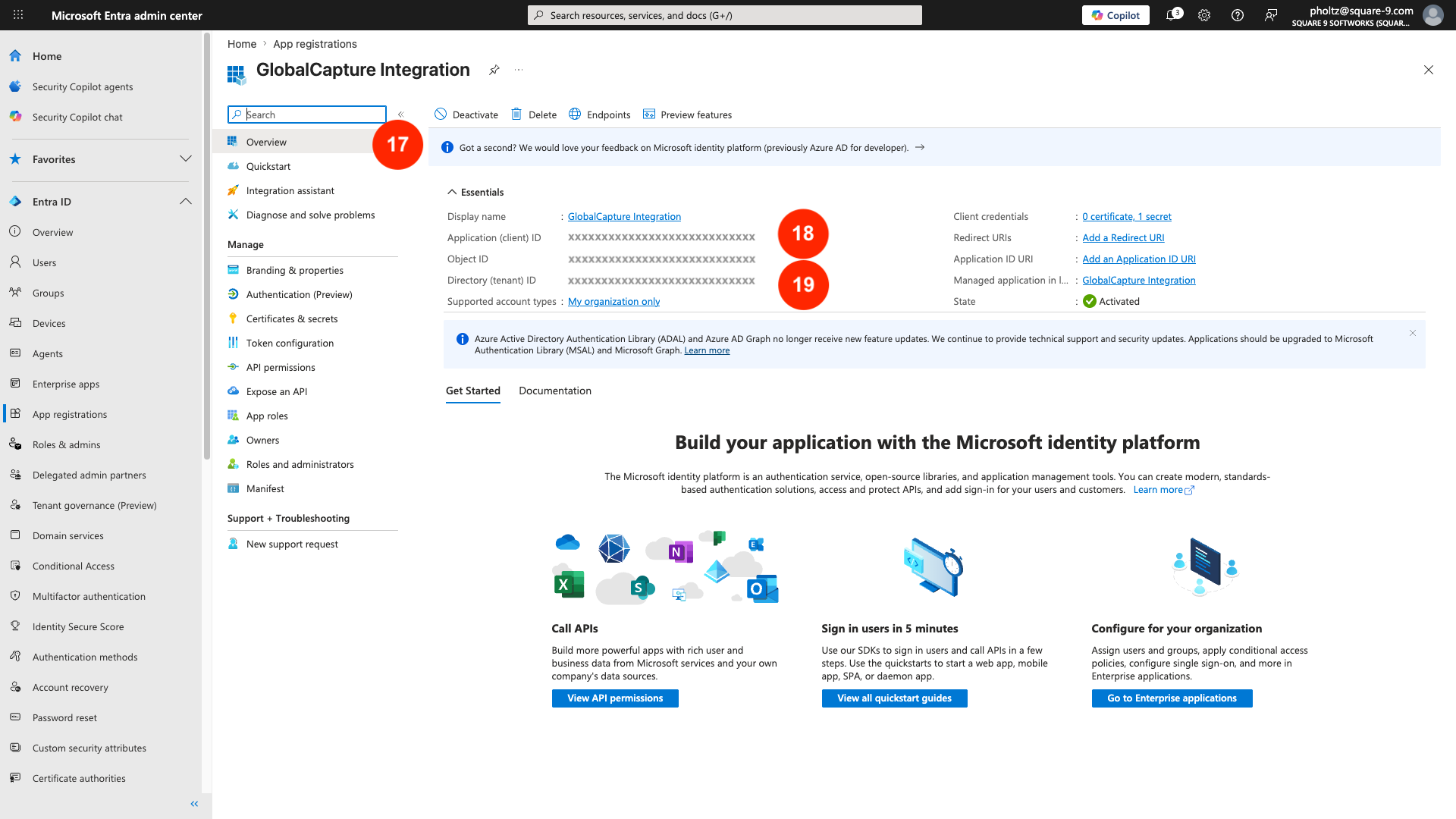This screenshot has width=1456, height=819.
Task: Collapse the resource menu pane
Action: [x=401, y=115]
